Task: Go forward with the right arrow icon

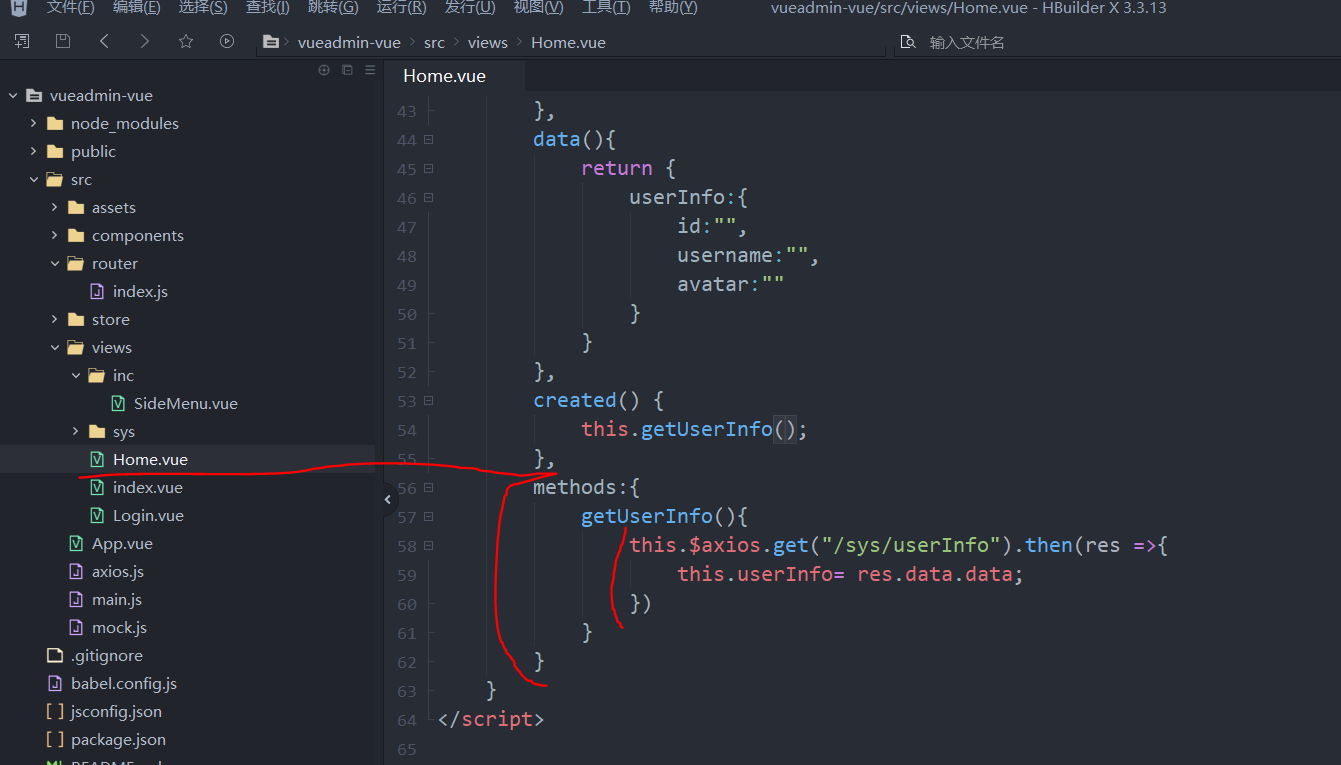Action: pos(145,41)
